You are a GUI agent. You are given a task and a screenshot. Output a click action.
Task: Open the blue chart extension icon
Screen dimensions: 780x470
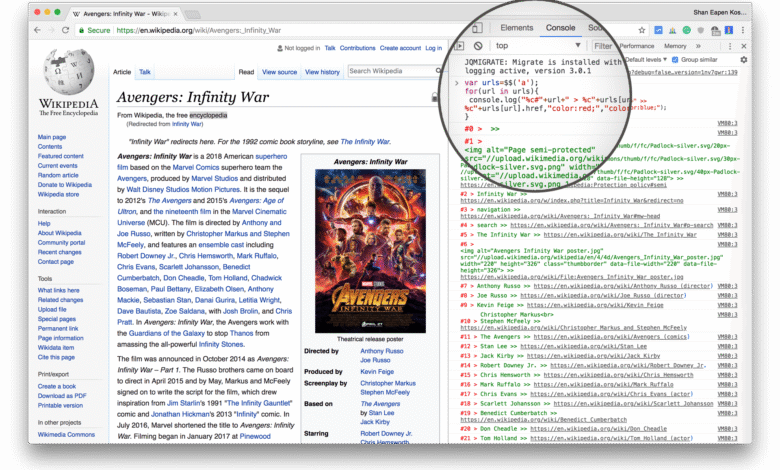(x=658, y=30)
